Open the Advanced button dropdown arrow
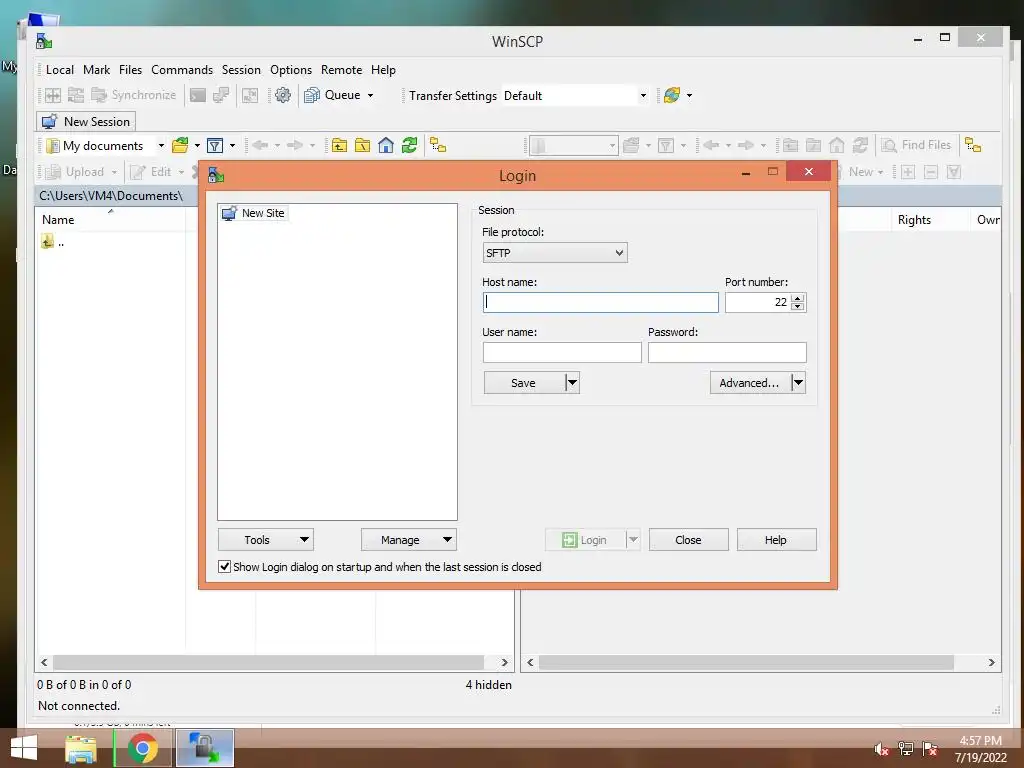Image resolution: width=1024 pixels, height=768 pixels. point(798,383)
